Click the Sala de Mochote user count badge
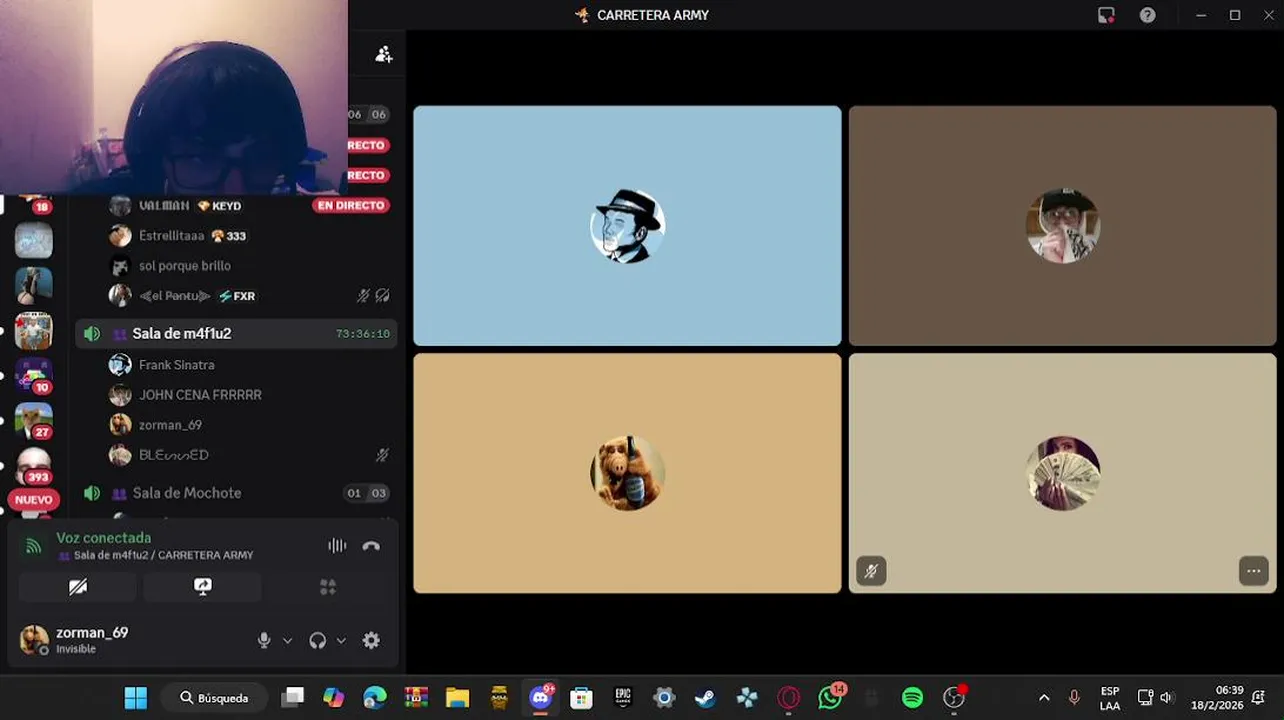The image size is (1284, 720). pos(366,493)
